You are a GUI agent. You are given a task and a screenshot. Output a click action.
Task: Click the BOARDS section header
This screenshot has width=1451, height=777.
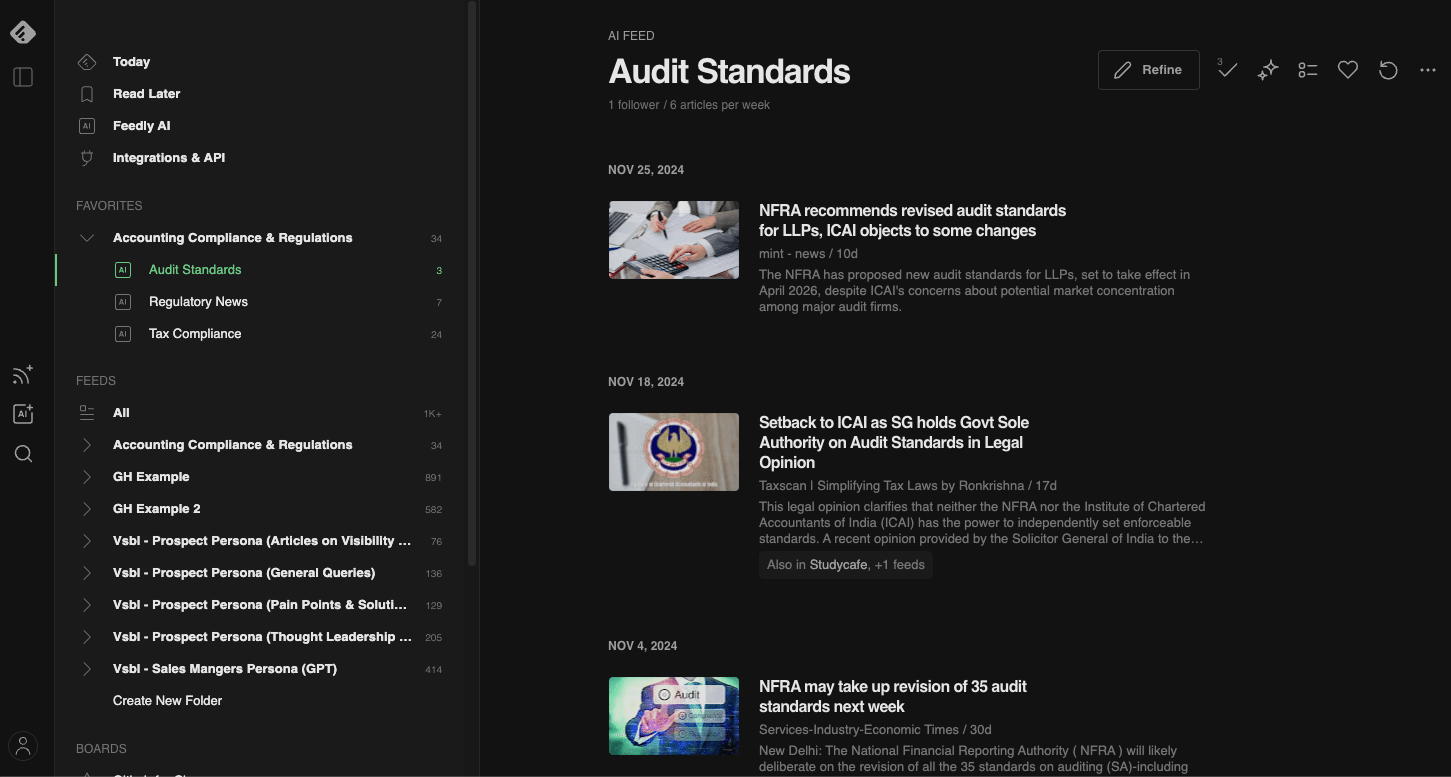tap(101, 749)
